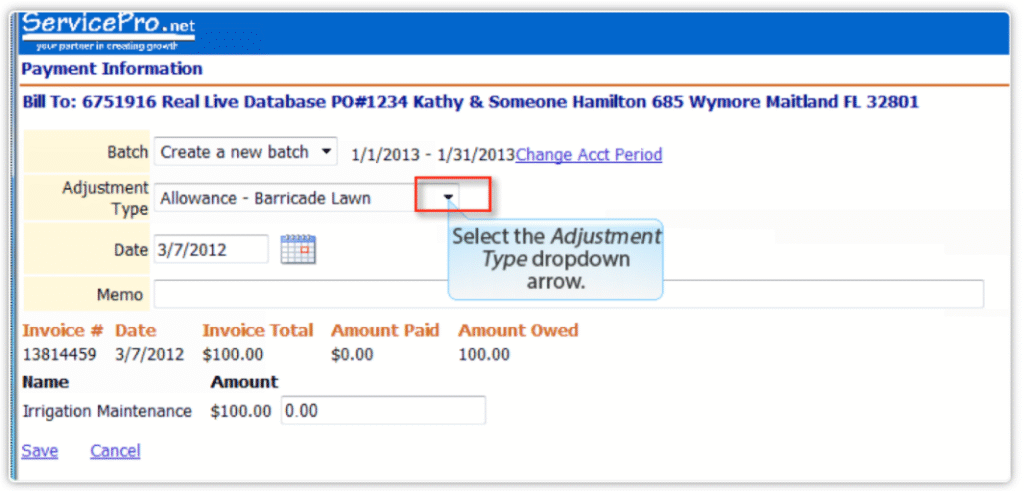Open the Batch 'Create a new batch' dropdown
The height and width of the screenshot is (491, 1024).
pos(246,153)
